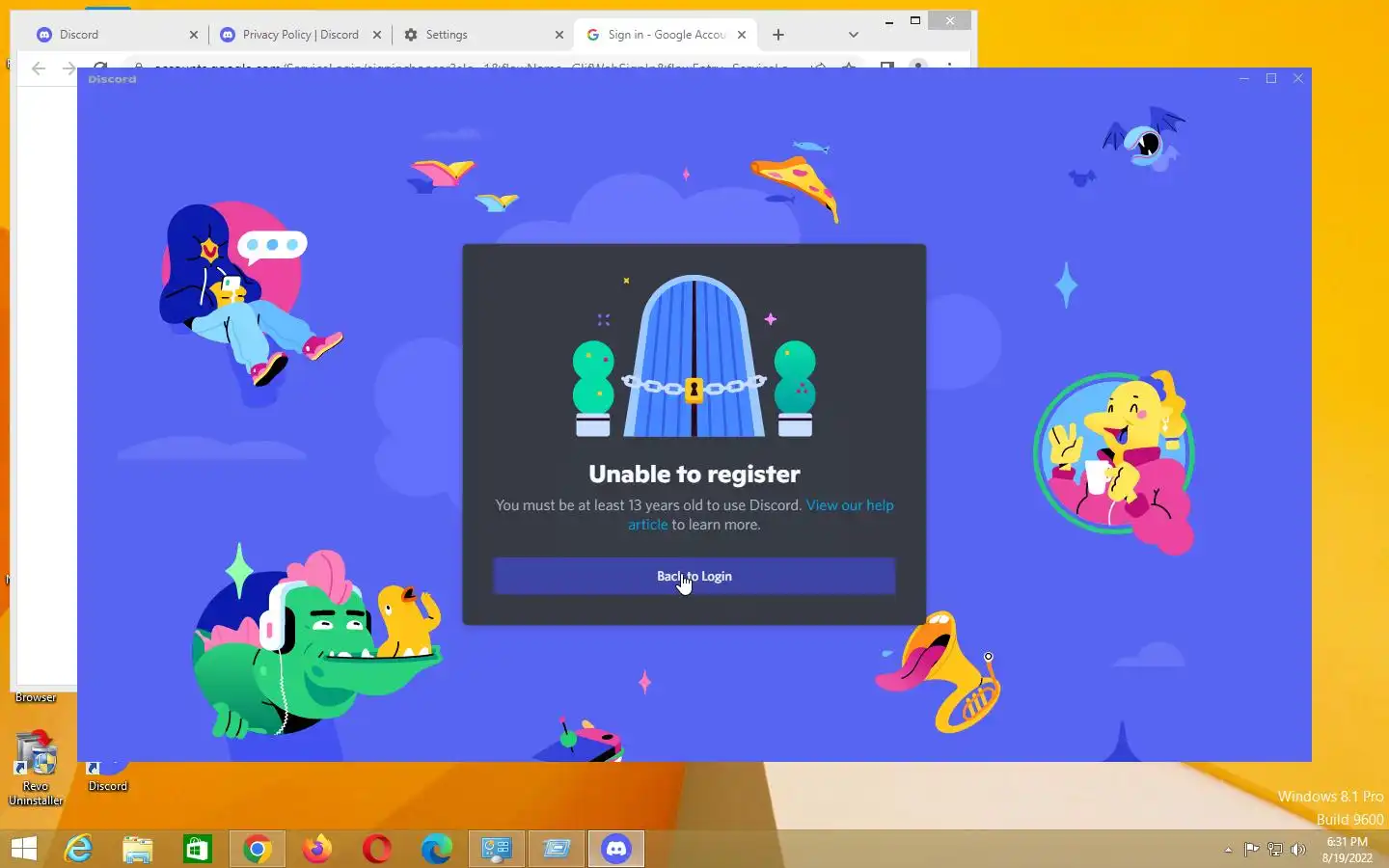Viewport: 1389px width, 868px height.
Task: Open the volume speaker tray icon
Action: 1298,850
